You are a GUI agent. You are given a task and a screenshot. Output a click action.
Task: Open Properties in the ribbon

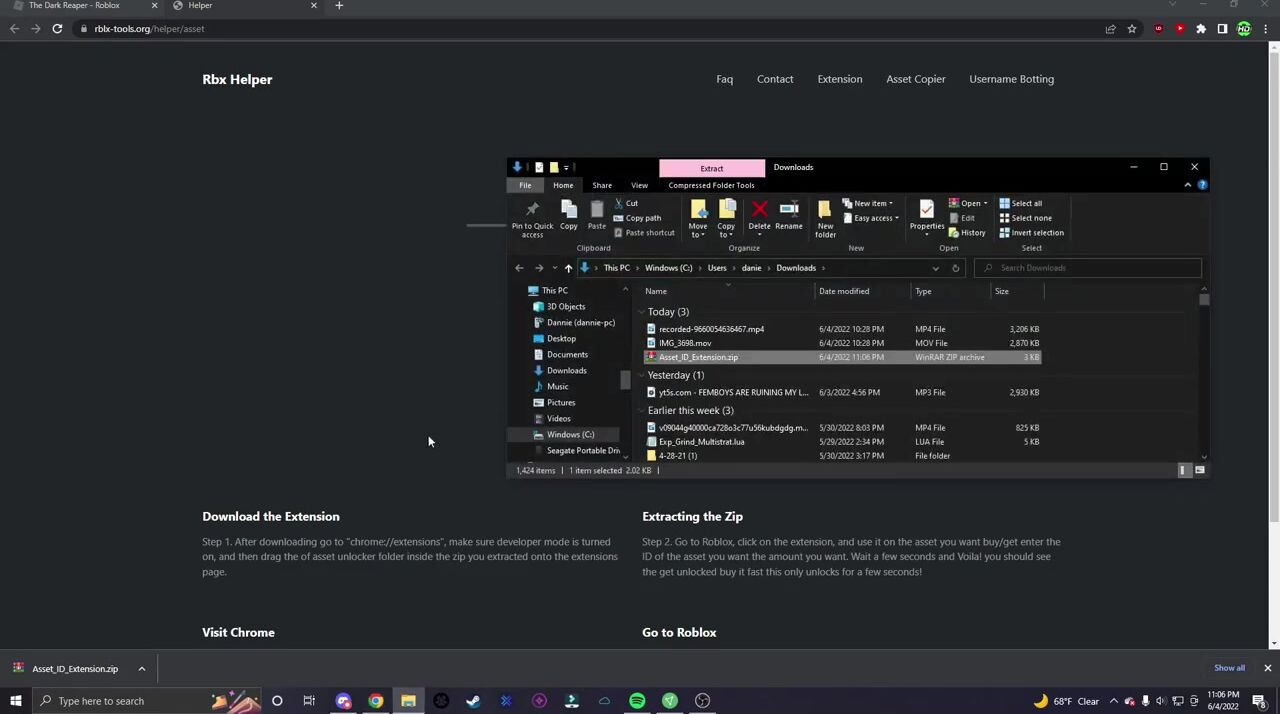(926, 211)
